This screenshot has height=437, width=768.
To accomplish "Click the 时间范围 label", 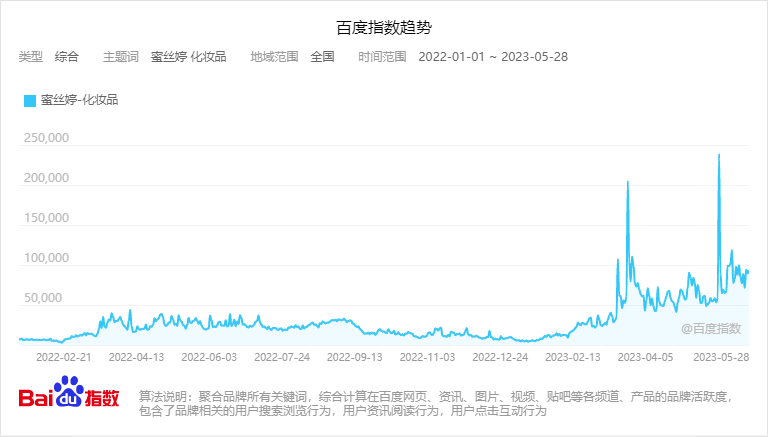I will [x=382, y=57].
